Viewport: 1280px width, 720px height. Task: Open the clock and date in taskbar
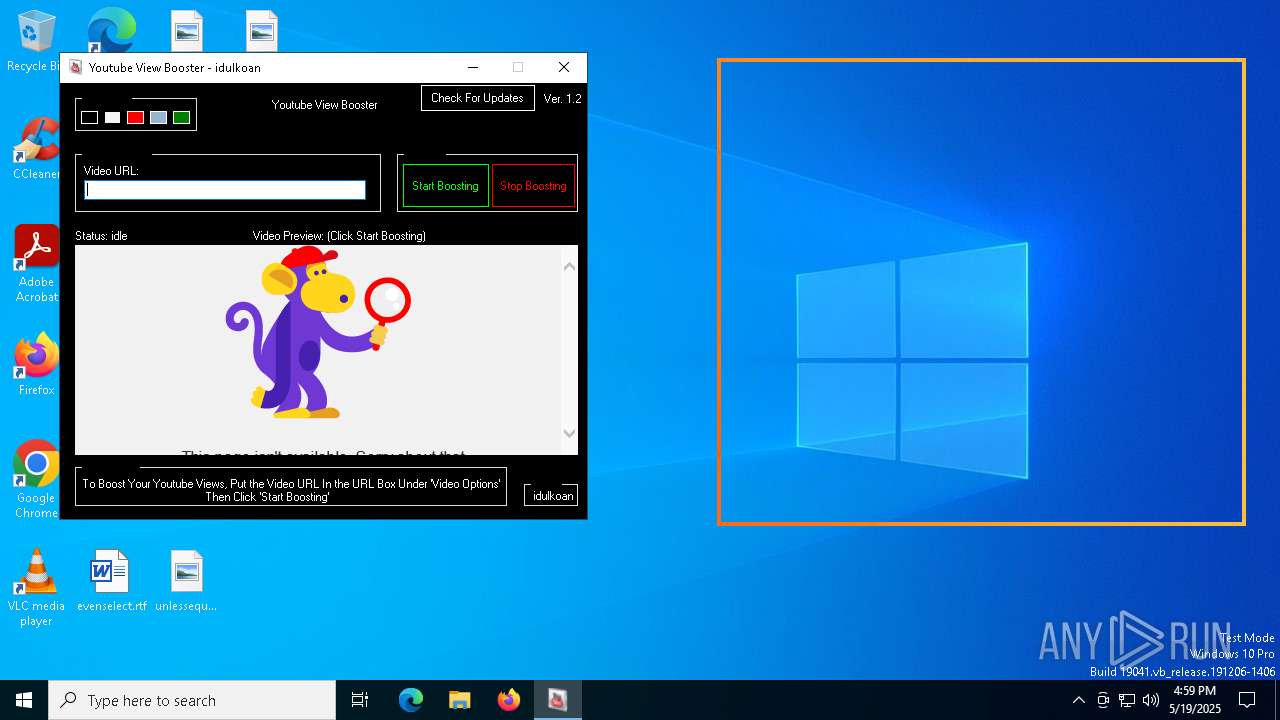tap(1195, 700)
